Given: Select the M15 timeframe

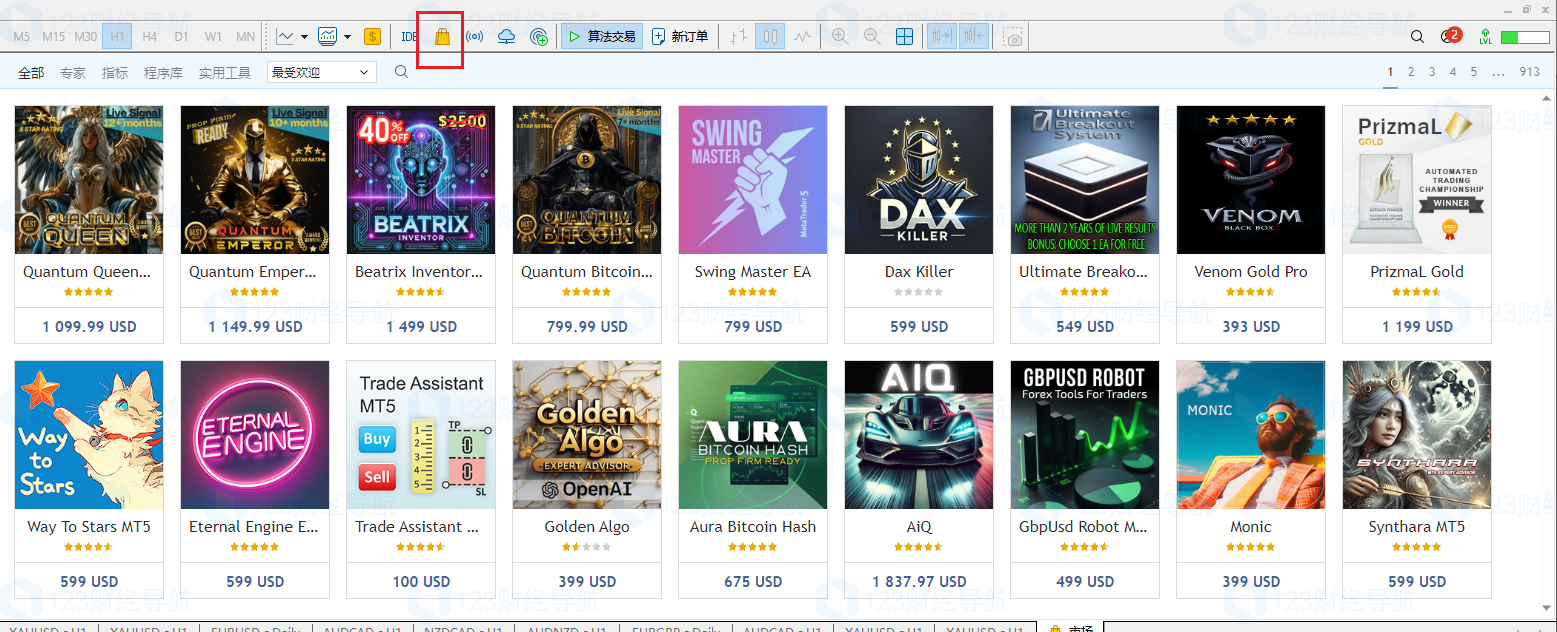Looking at the screenshot, I should tap(54, 37).
